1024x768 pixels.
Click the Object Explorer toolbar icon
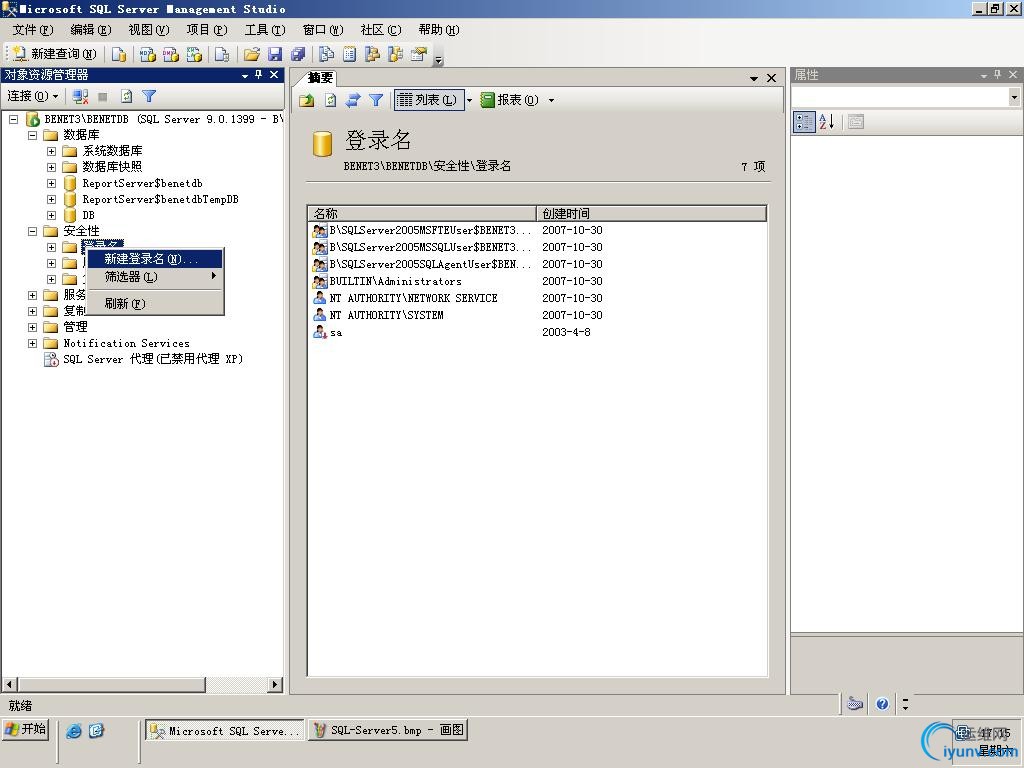(372, 54)
